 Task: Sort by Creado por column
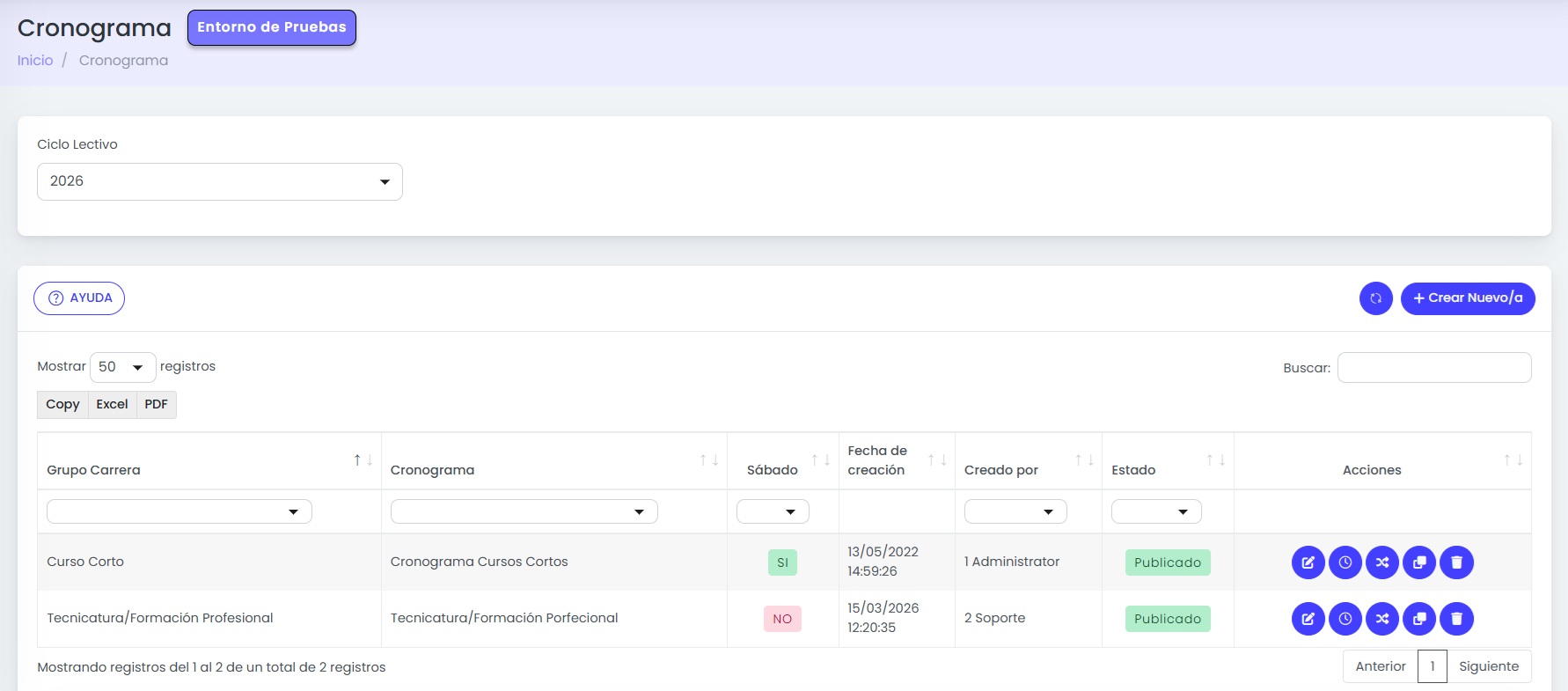[1029, 461]
